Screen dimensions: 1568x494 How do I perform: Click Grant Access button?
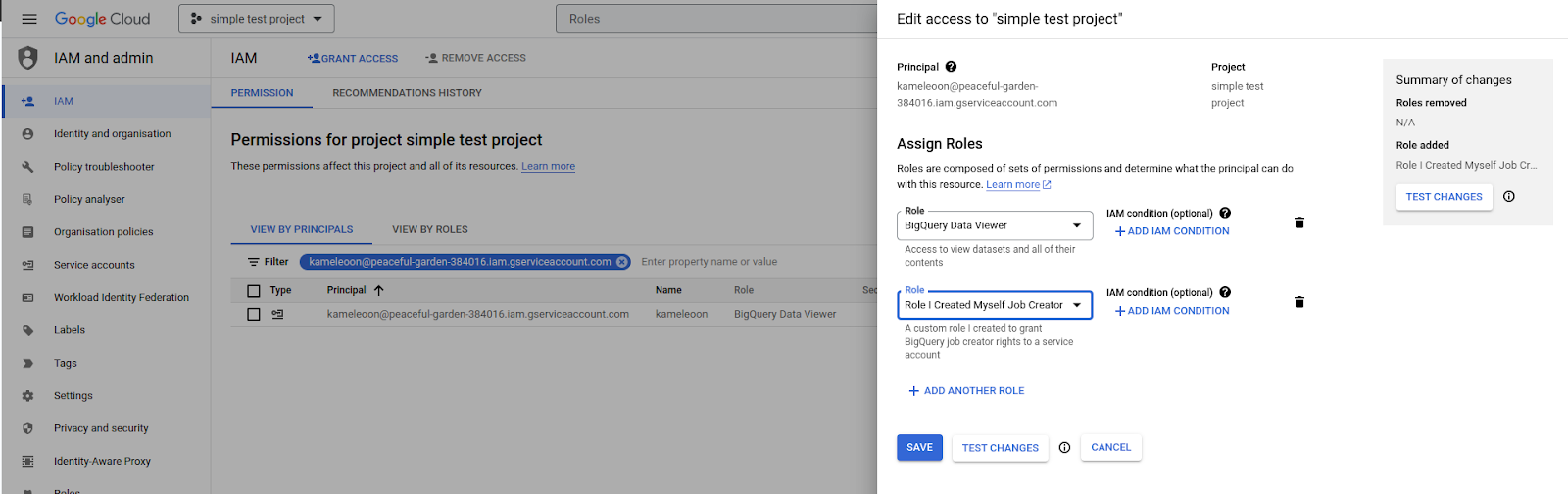(x=353, y=58)
